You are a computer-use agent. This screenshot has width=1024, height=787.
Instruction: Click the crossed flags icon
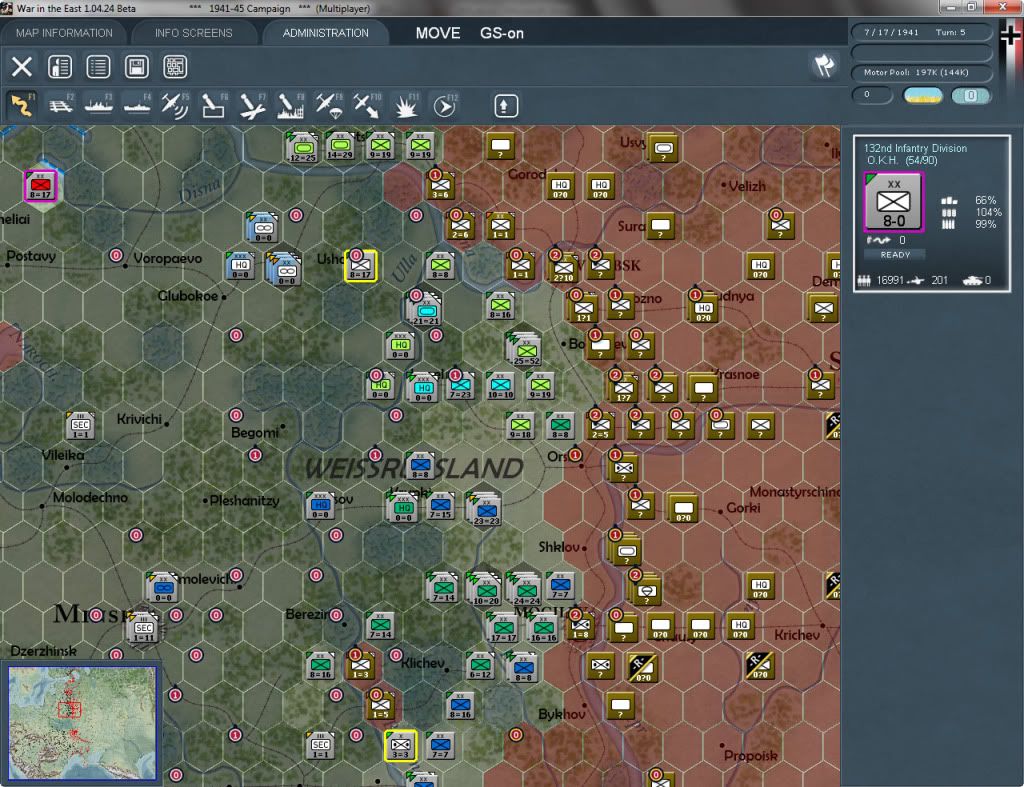(x=824, y=65)
